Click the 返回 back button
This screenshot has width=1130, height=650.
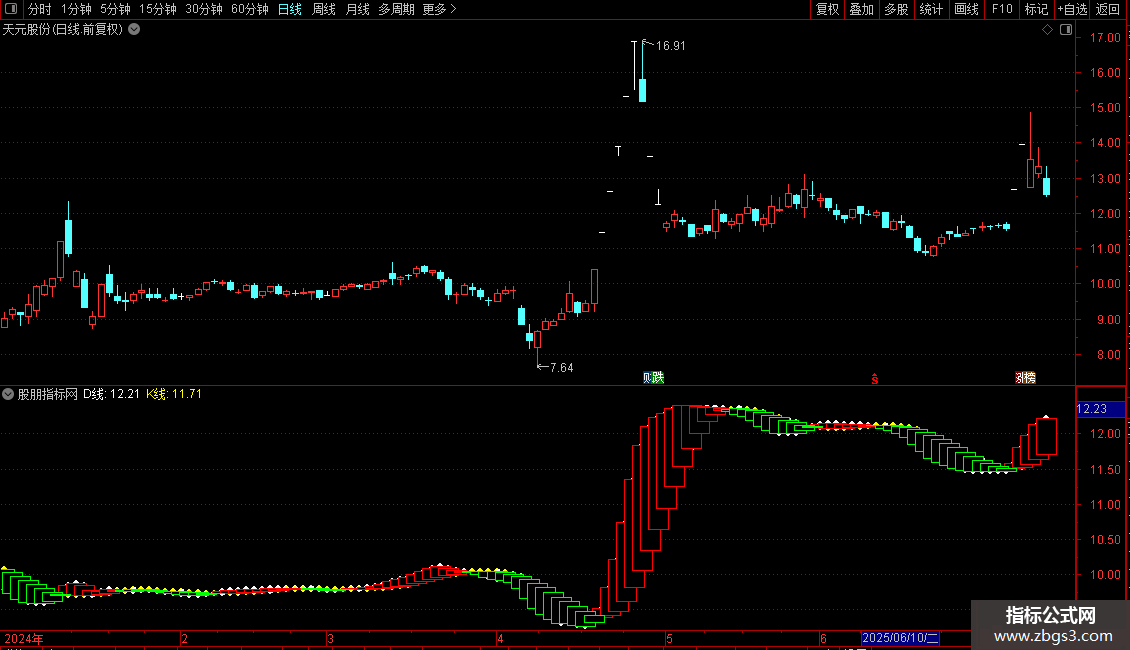coord(1108,9)
